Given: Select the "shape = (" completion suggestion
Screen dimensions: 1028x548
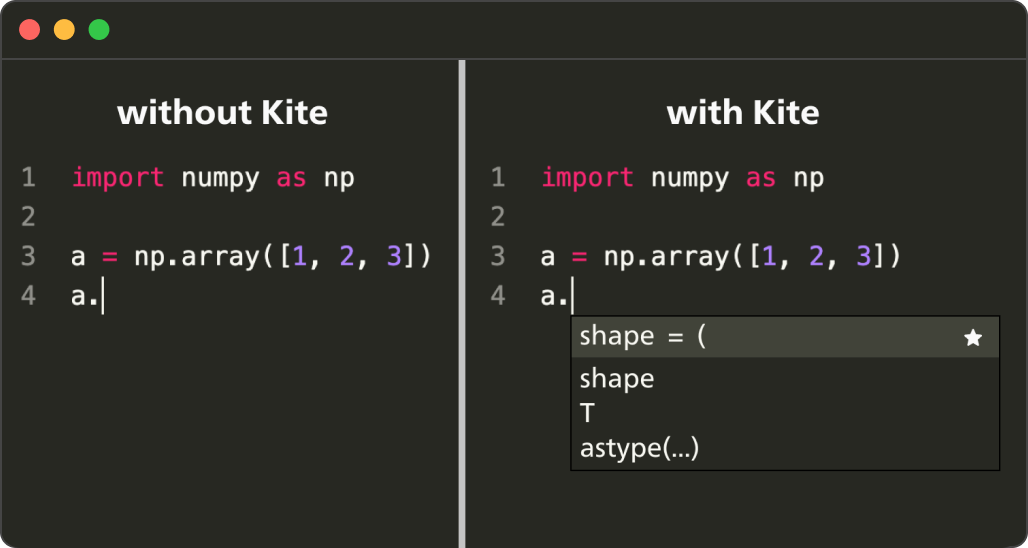Looking at the screenshot, I should point(643,336).
